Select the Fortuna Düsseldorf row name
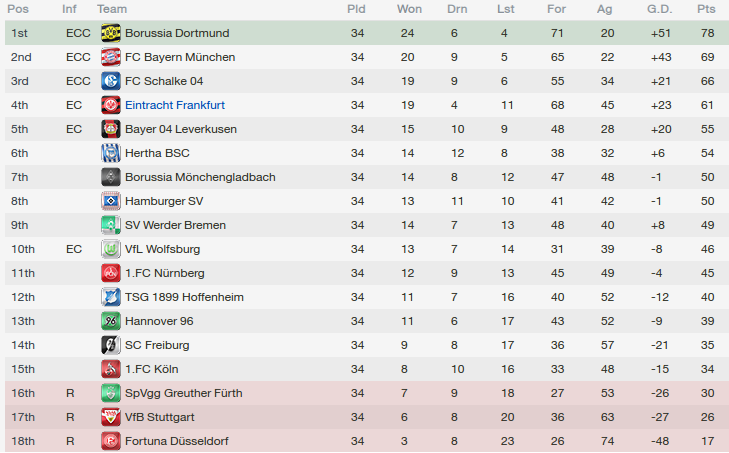Image resolution: width=729 pixels, height=453 pixels. pyautogui.click(x=177, y=441)
